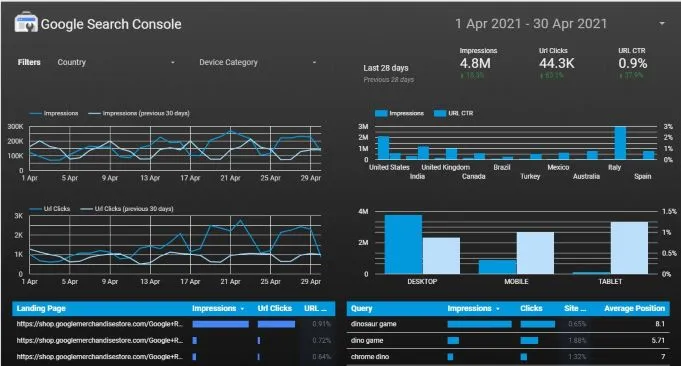Click the URL CTR 0.9% scorecard
Screen dimensions: 681x366
click(633, 63)
